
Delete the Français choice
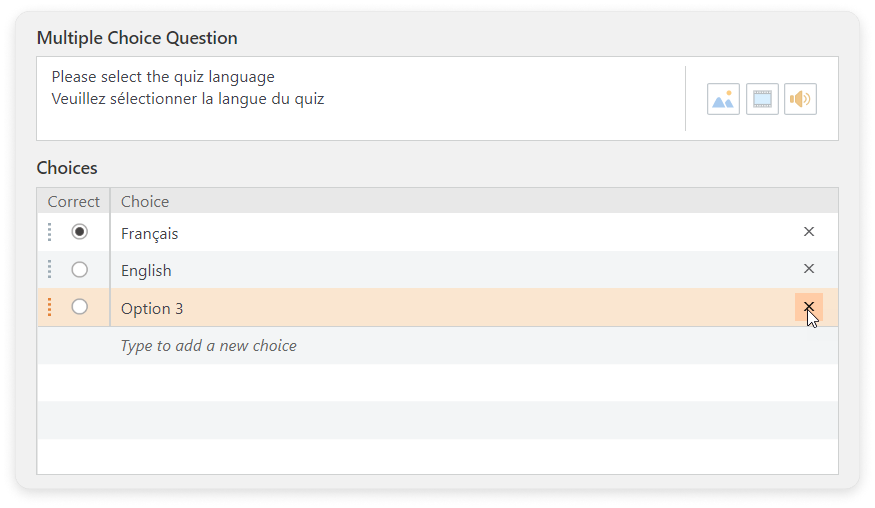[x=809, y=232]
